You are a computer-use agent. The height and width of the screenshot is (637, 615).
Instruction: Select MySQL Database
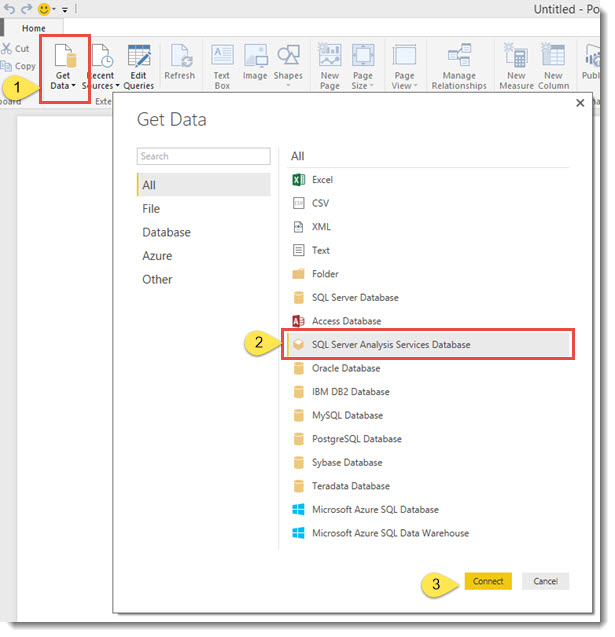[429, 415]
